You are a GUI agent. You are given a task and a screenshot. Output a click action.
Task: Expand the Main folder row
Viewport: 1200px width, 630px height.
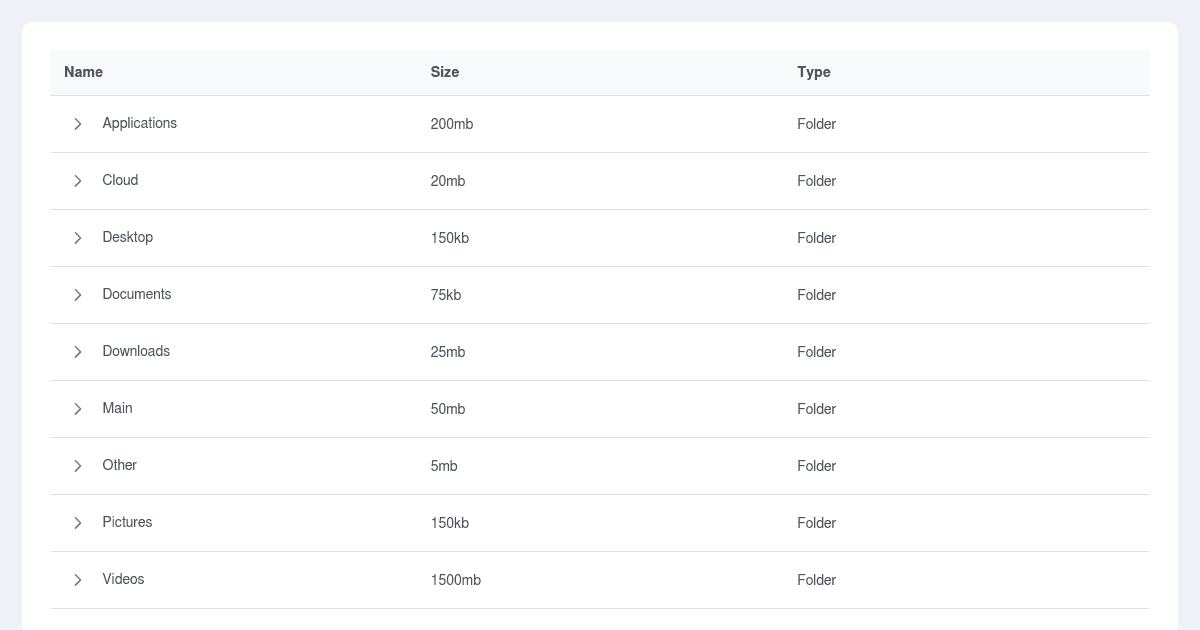[78, 409]
